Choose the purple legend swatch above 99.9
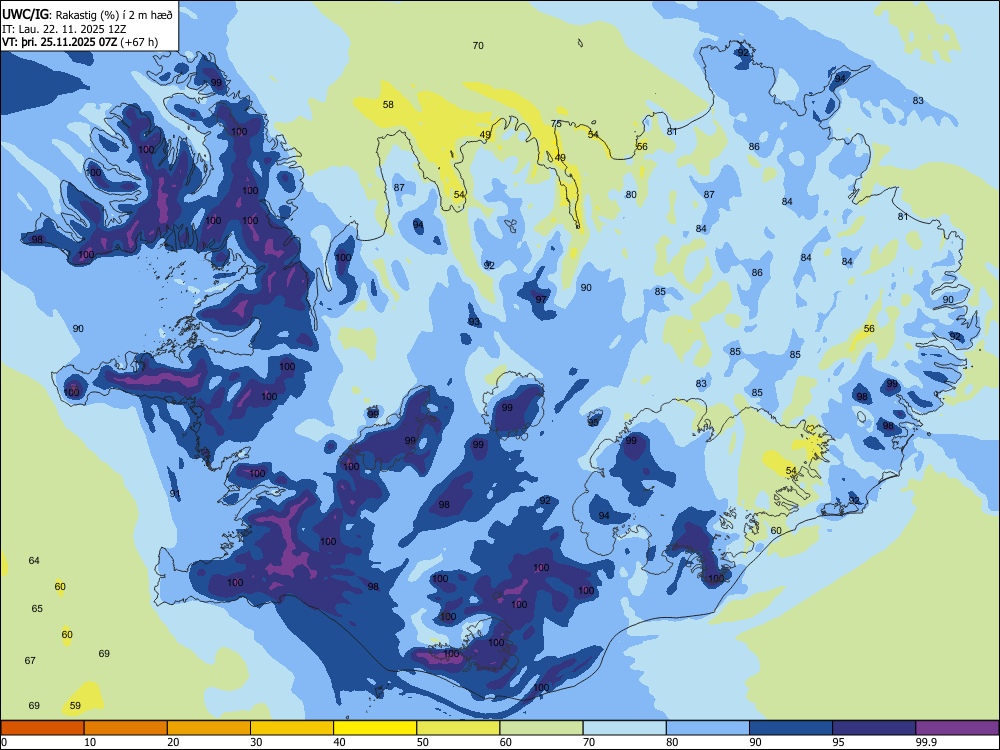 [957, 728]
